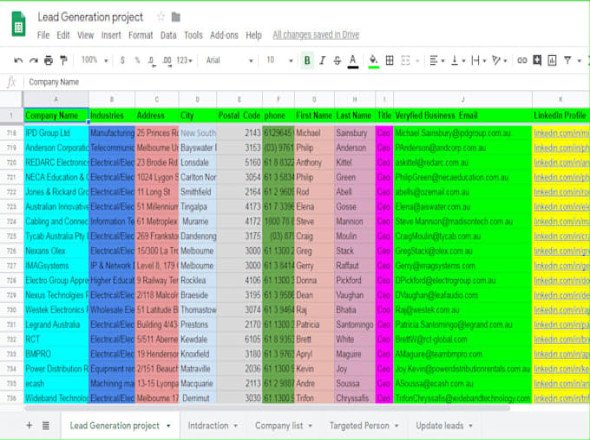Toggle strikethrough formatting button
The height and width of the screenshot is (440, 590).
tap(337, 60)
